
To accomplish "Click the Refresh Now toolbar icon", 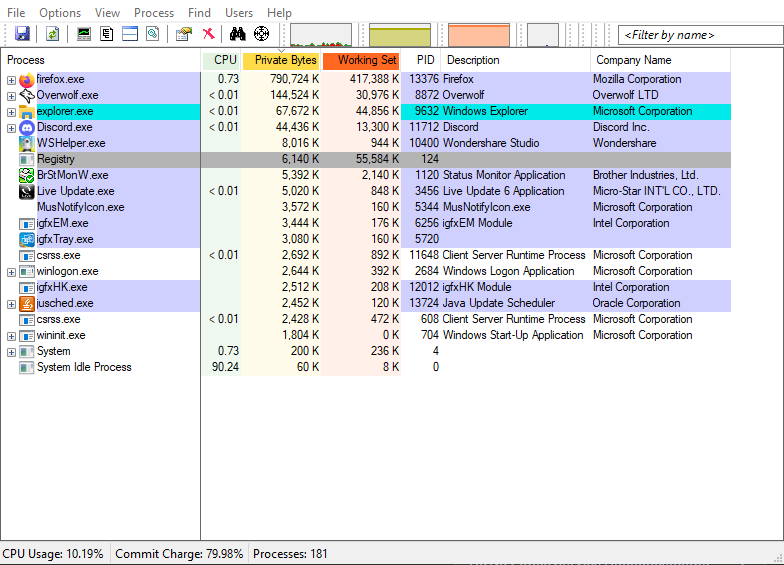I will tap(52, 34).
